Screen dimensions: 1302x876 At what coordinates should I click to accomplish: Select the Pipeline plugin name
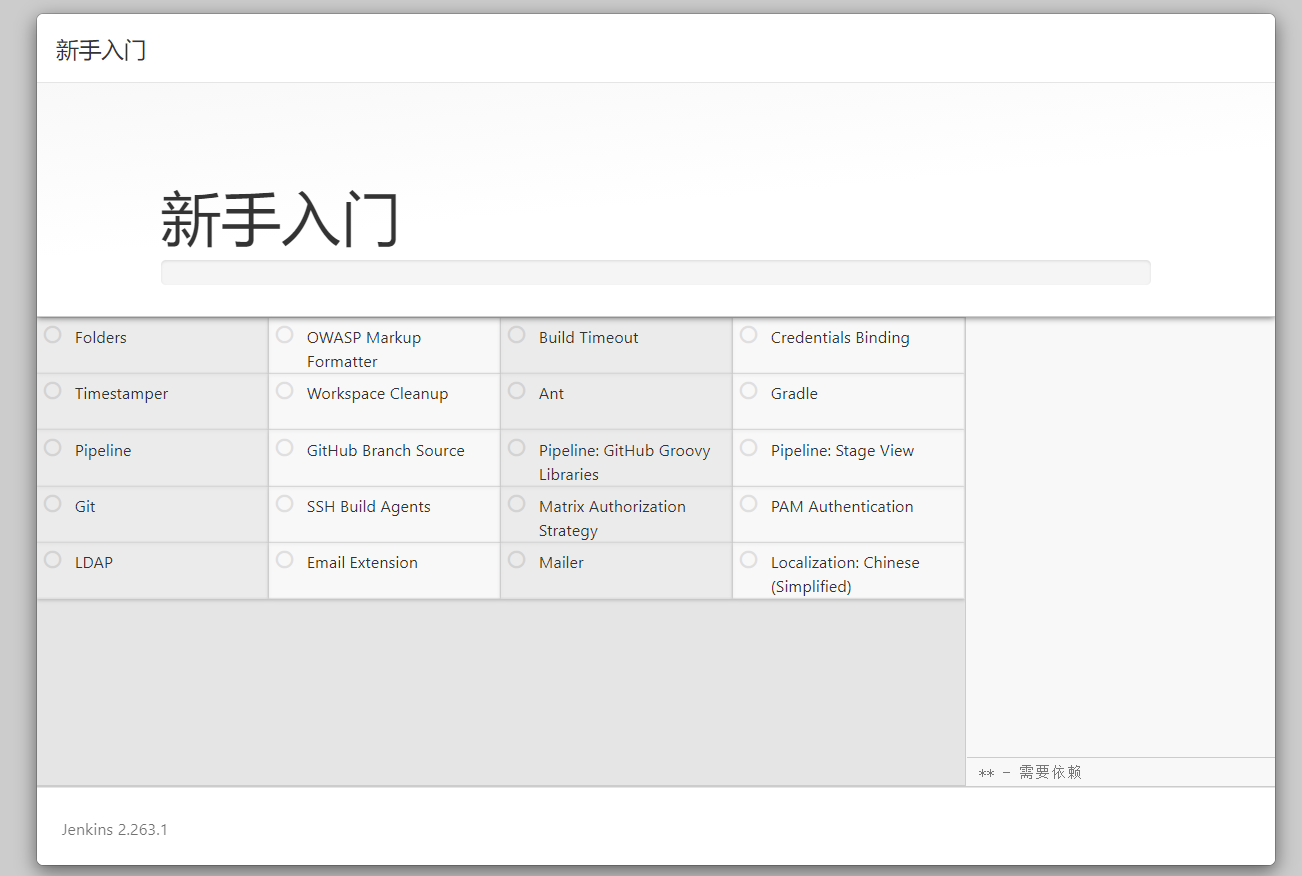(x=103, y=451)
